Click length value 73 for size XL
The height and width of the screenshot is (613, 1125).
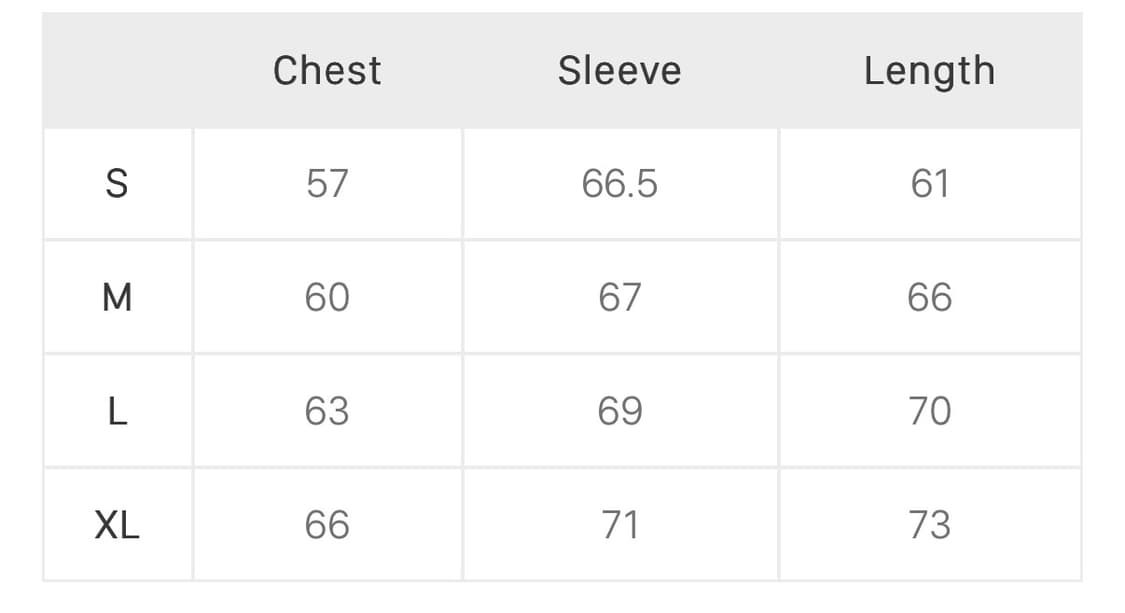click(929, 525)
